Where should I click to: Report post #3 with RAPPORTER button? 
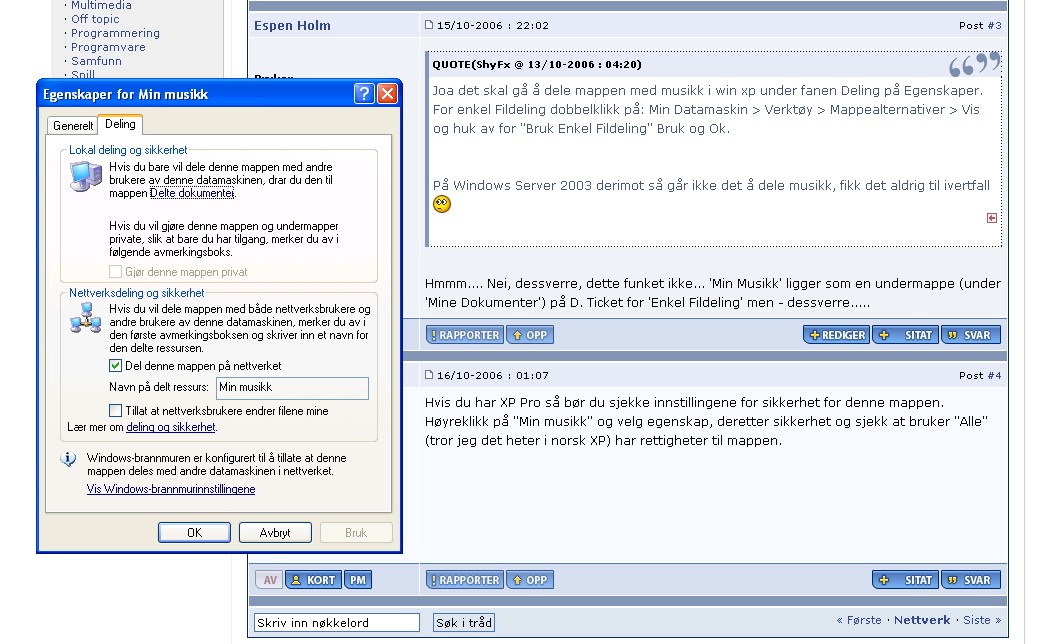[x=465, y=335]
